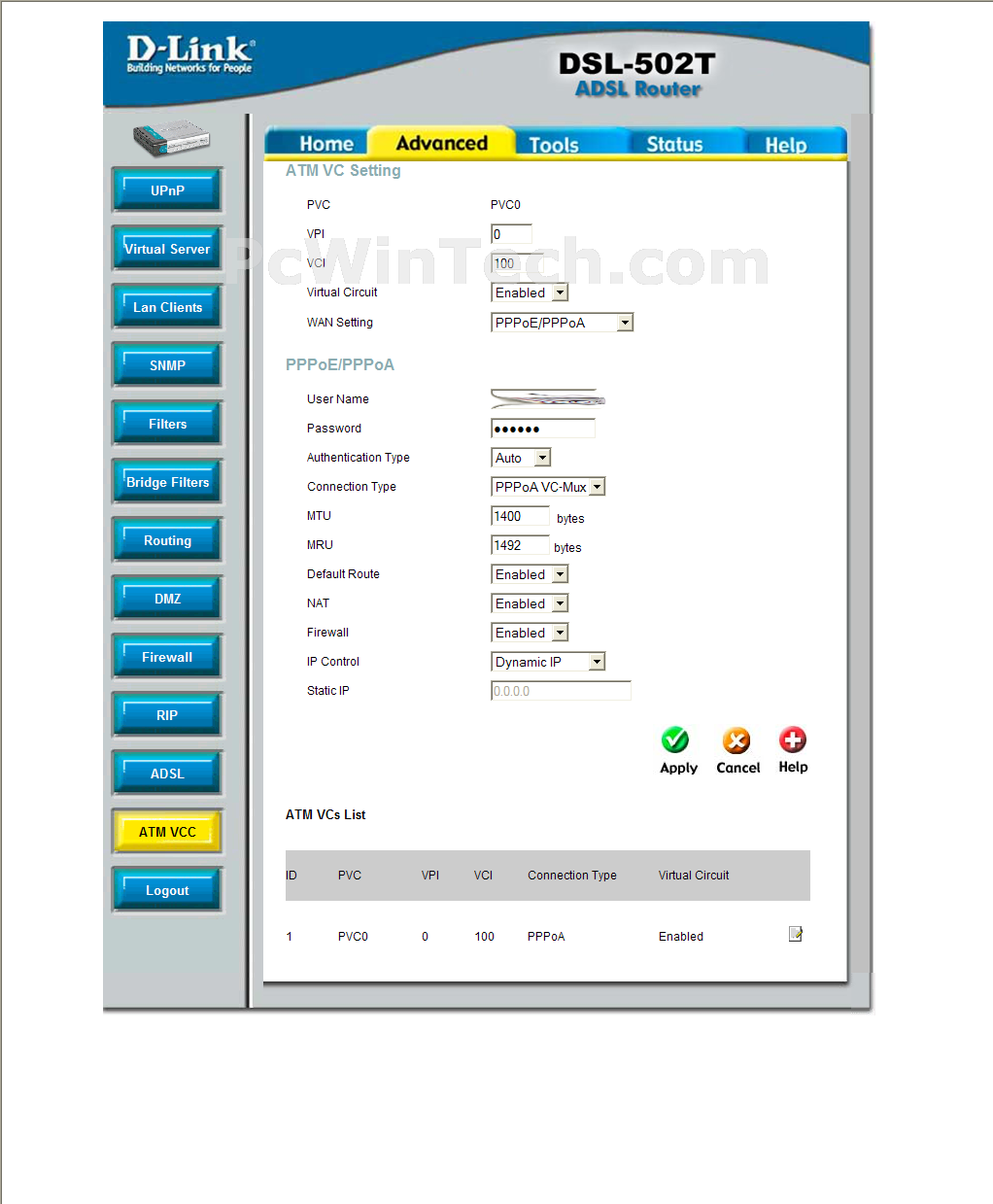Open the Tools tab
Screen dimensions: 993x1204
(554, 144)
